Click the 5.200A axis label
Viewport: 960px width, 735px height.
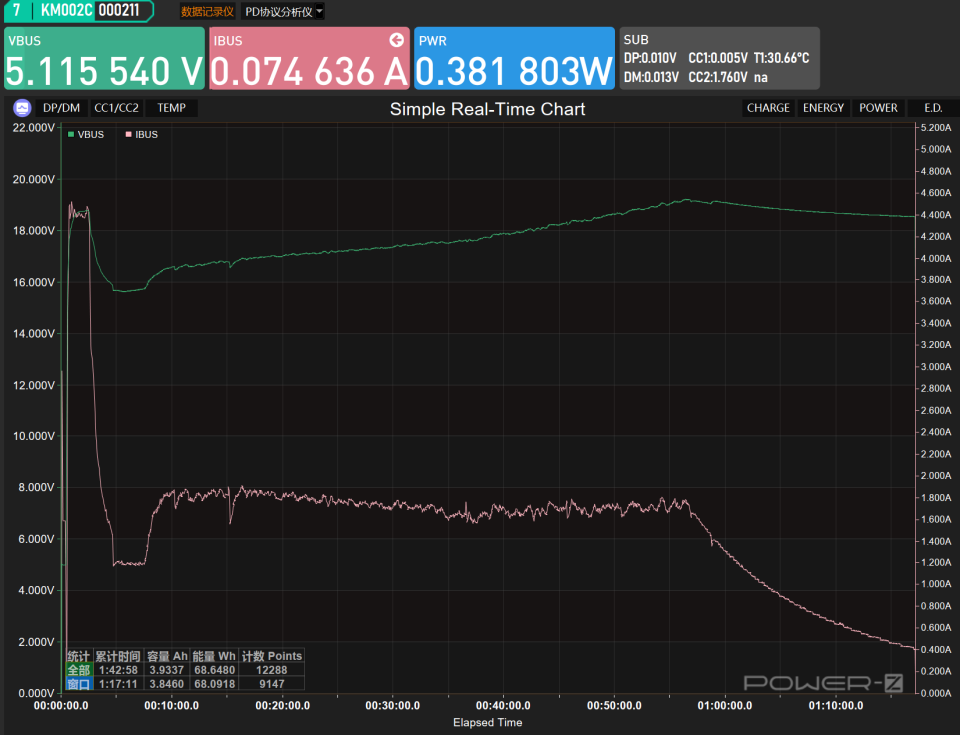click(x=936, y=128)
